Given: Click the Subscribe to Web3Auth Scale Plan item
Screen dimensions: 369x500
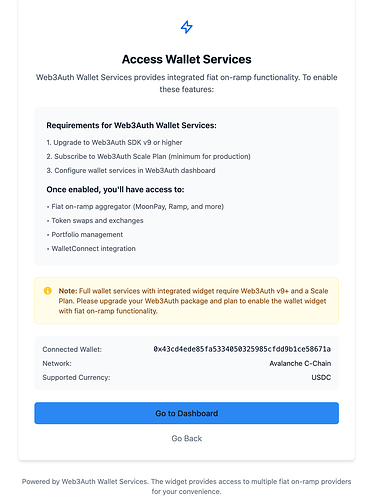Looking at the screenshot, I should coord(148,156).
